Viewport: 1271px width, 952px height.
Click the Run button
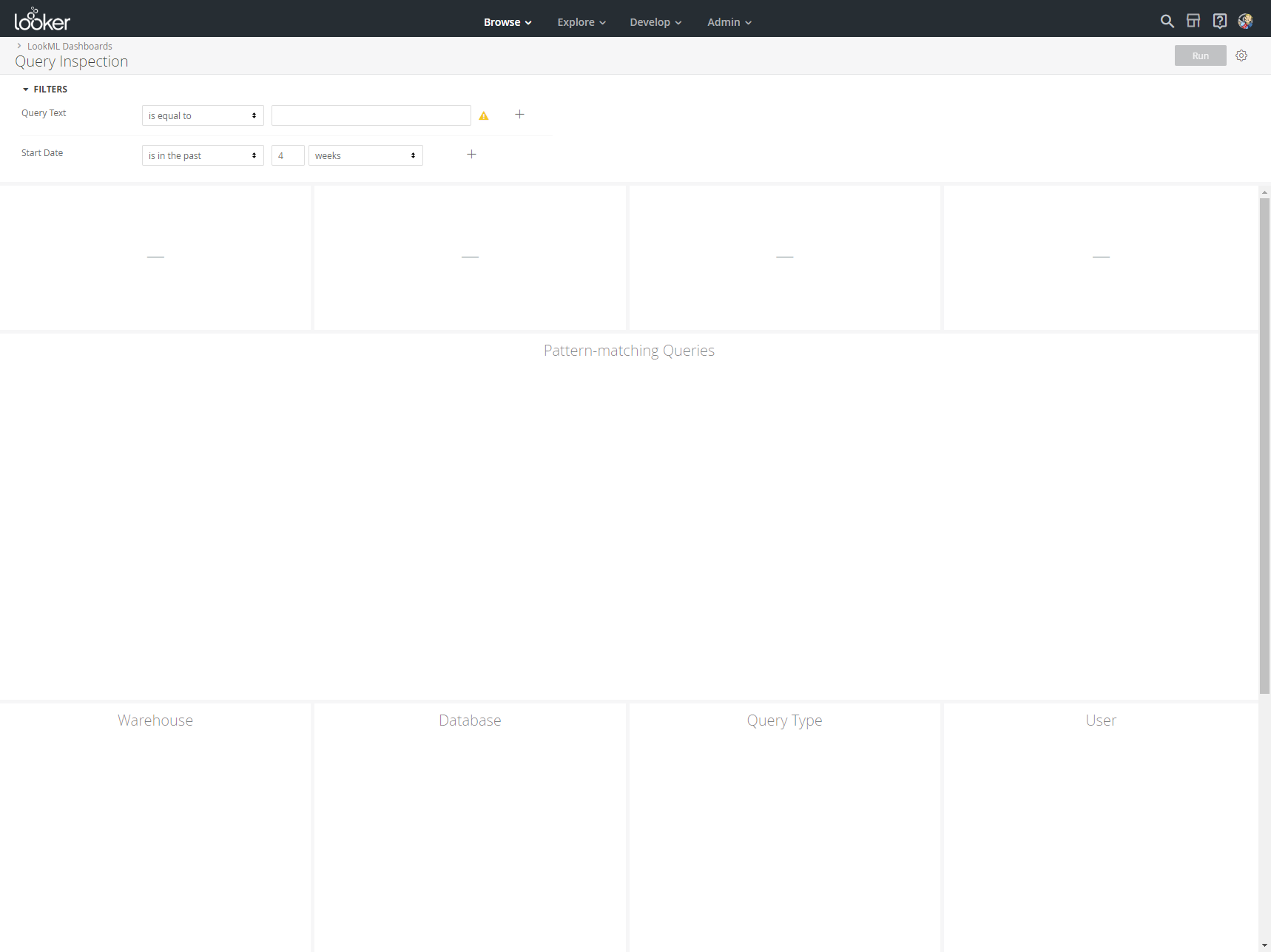click(x=1199, y=55)
